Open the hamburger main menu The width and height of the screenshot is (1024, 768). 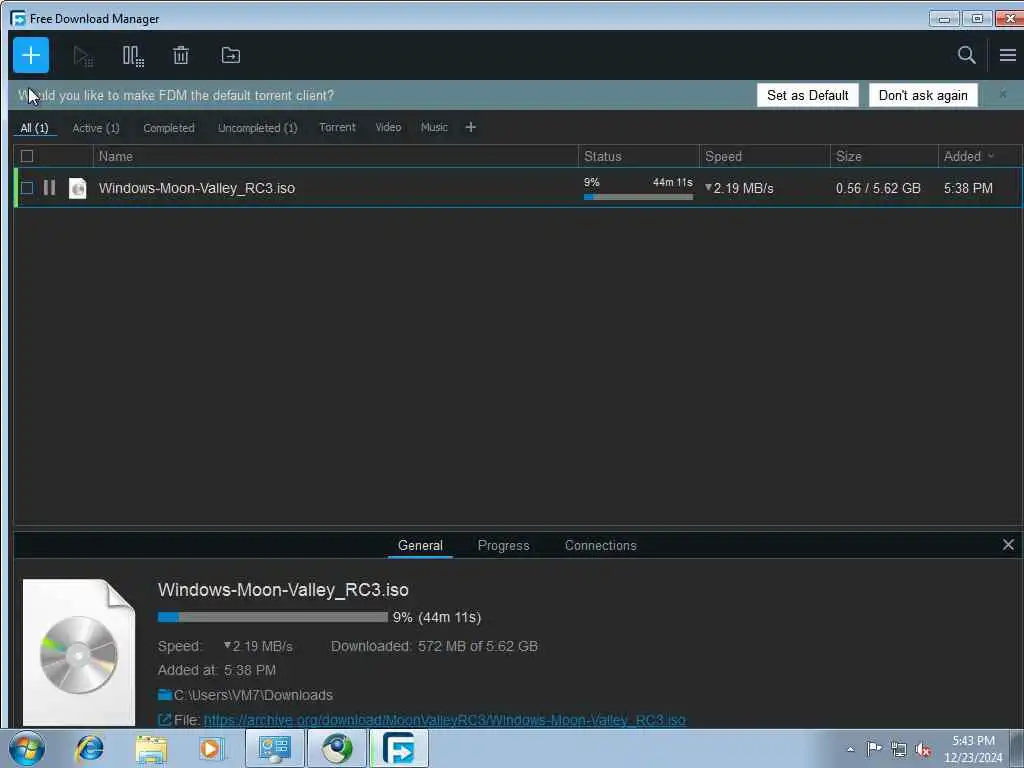pos(1007,55)
